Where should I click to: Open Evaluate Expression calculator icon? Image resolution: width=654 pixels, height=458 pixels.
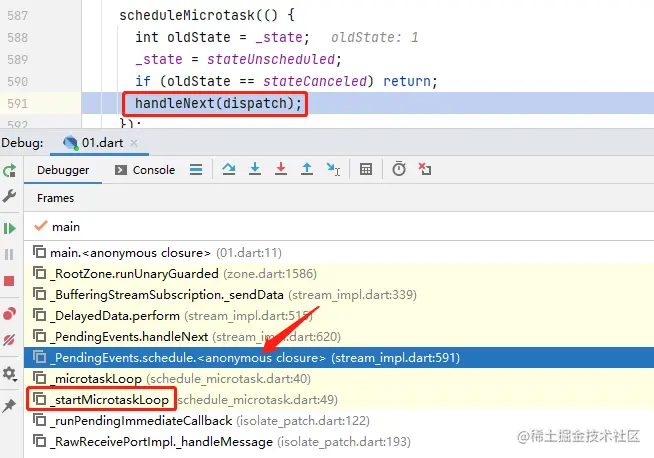[366, 169]
